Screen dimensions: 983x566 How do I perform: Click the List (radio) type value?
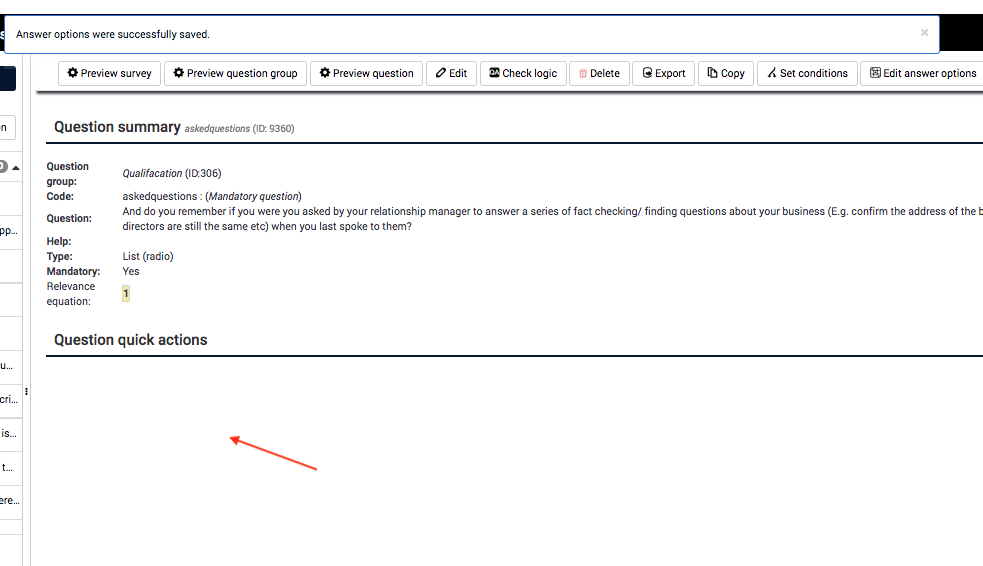coord(148,256)
